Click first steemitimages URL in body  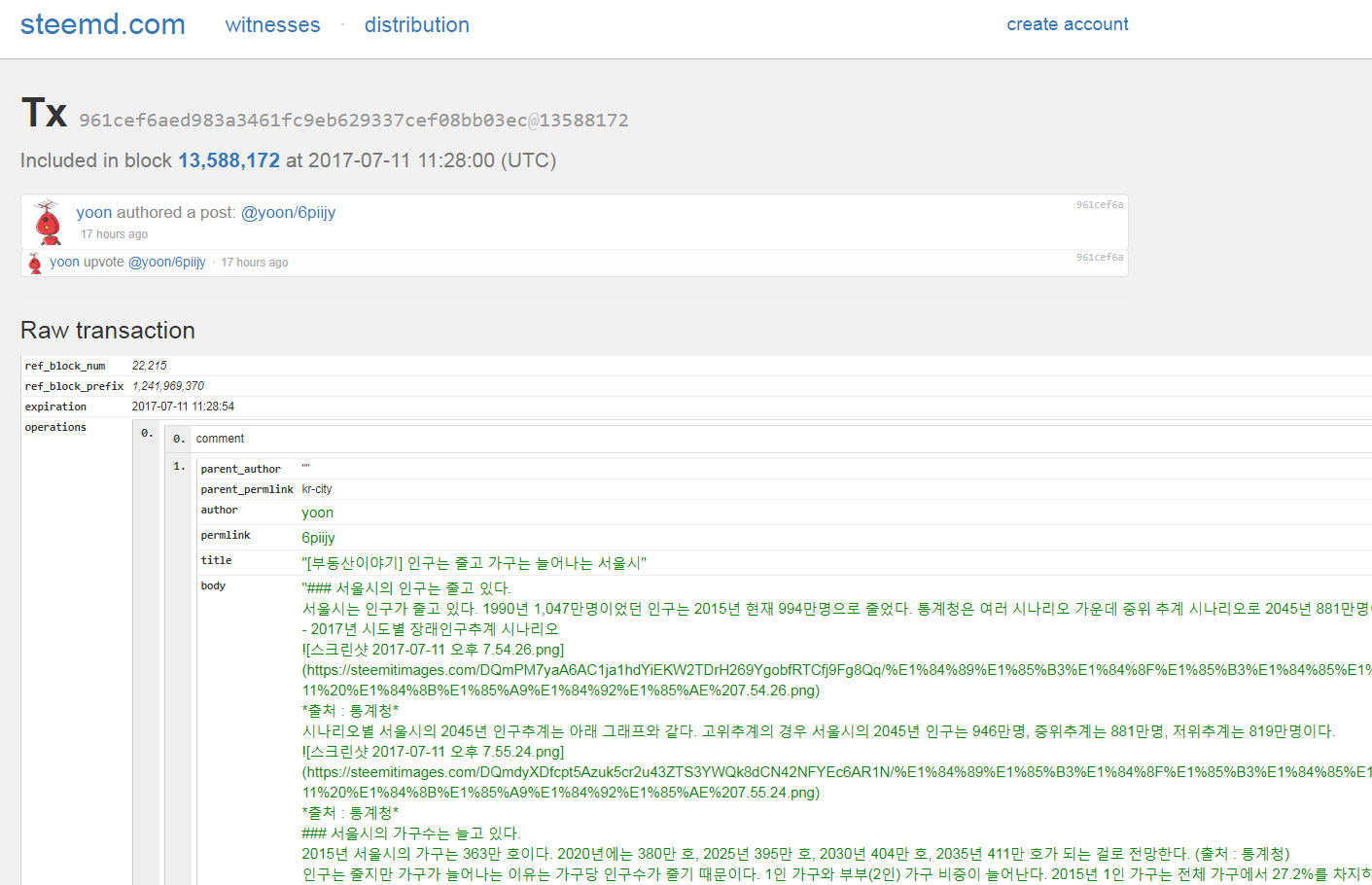pyautogui.click(x=836, y=680)
